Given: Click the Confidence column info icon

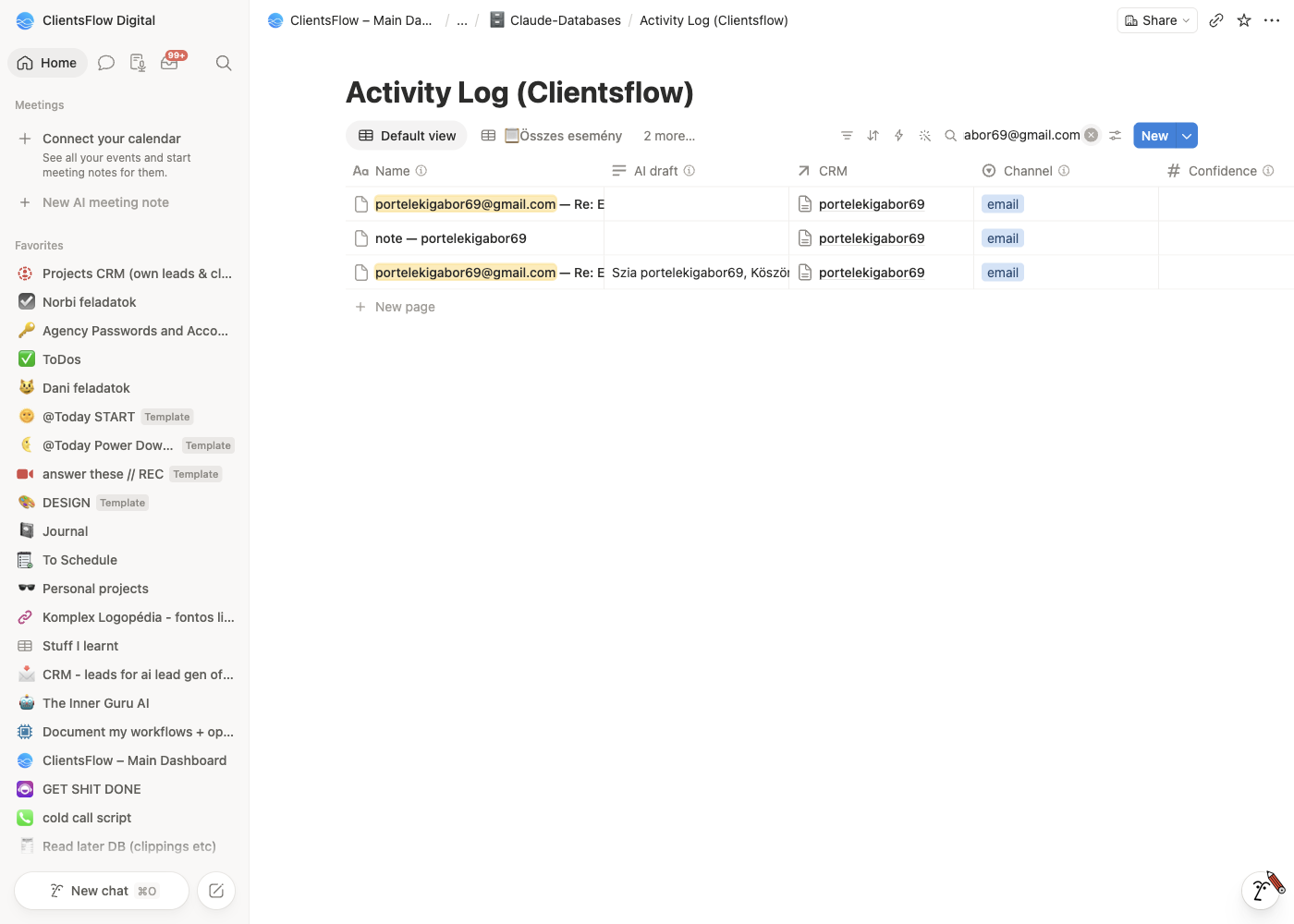Looking at the screenshot, I should 1268,171.
